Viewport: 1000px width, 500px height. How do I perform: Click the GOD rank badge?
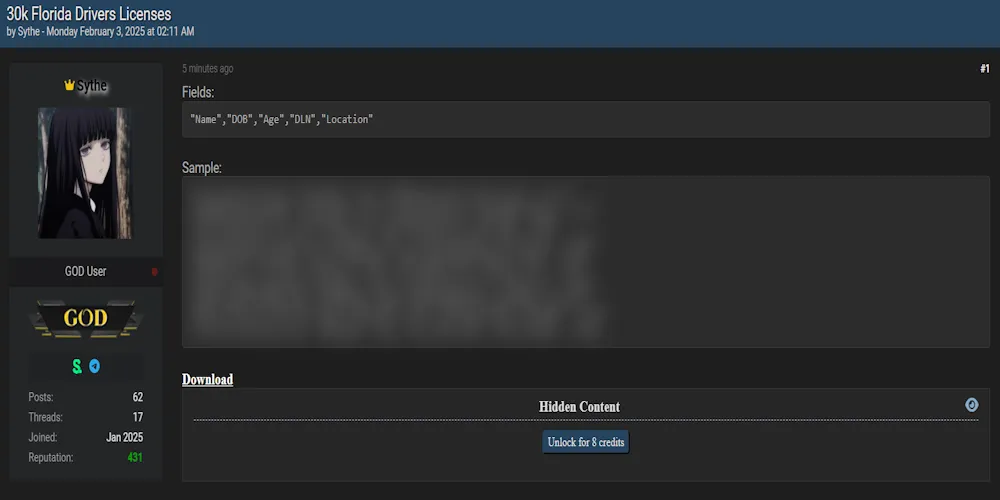click(85, 319)
